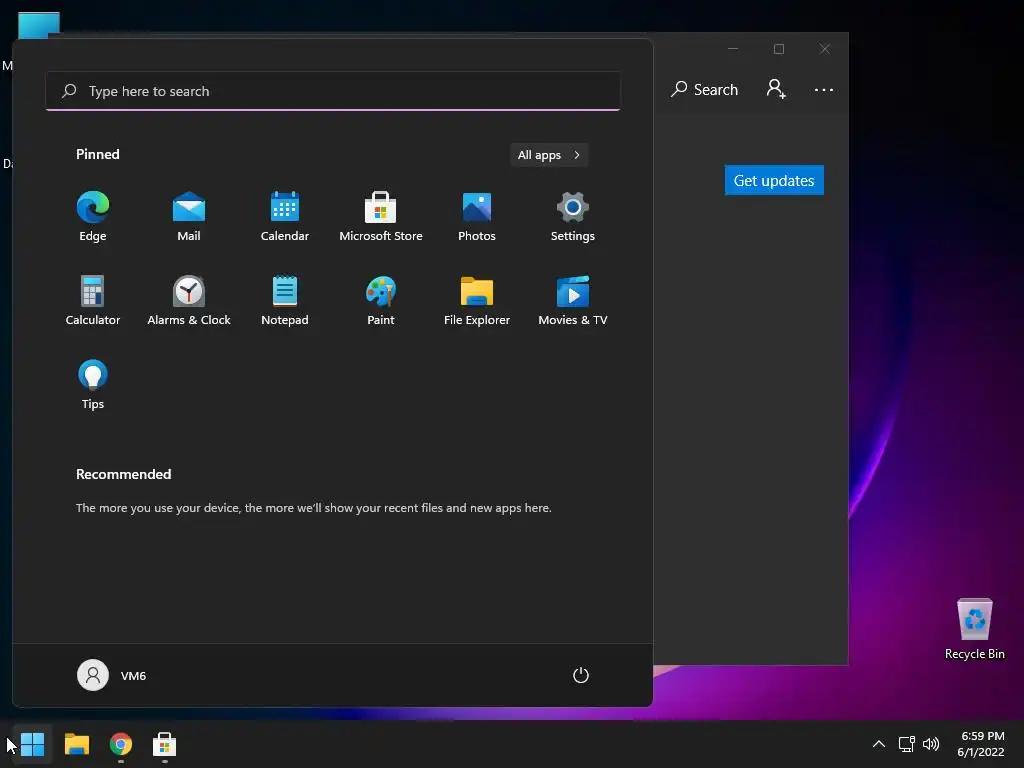This screenshot has width=1024, height=768.
Task: Open the VM6 user account menu
Action: point(112,675)
